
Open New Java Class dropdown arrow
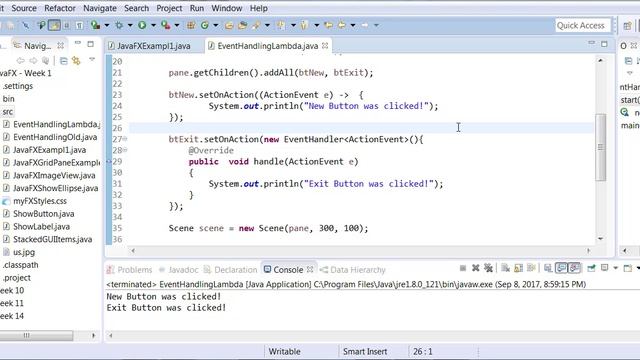(216, 25)
